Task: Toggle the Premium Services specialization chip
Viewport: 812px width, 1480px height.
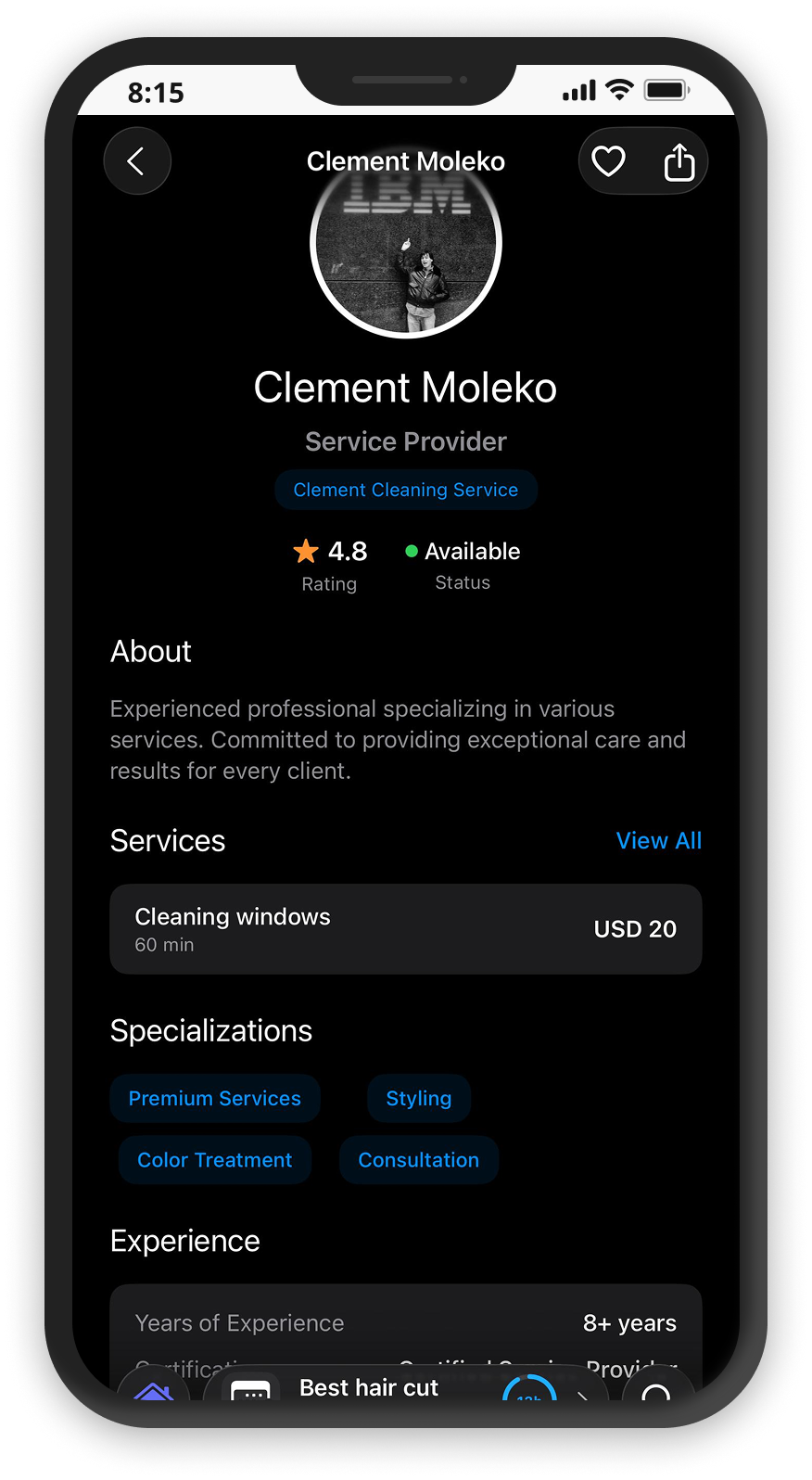Action: tap(215, 1098)
